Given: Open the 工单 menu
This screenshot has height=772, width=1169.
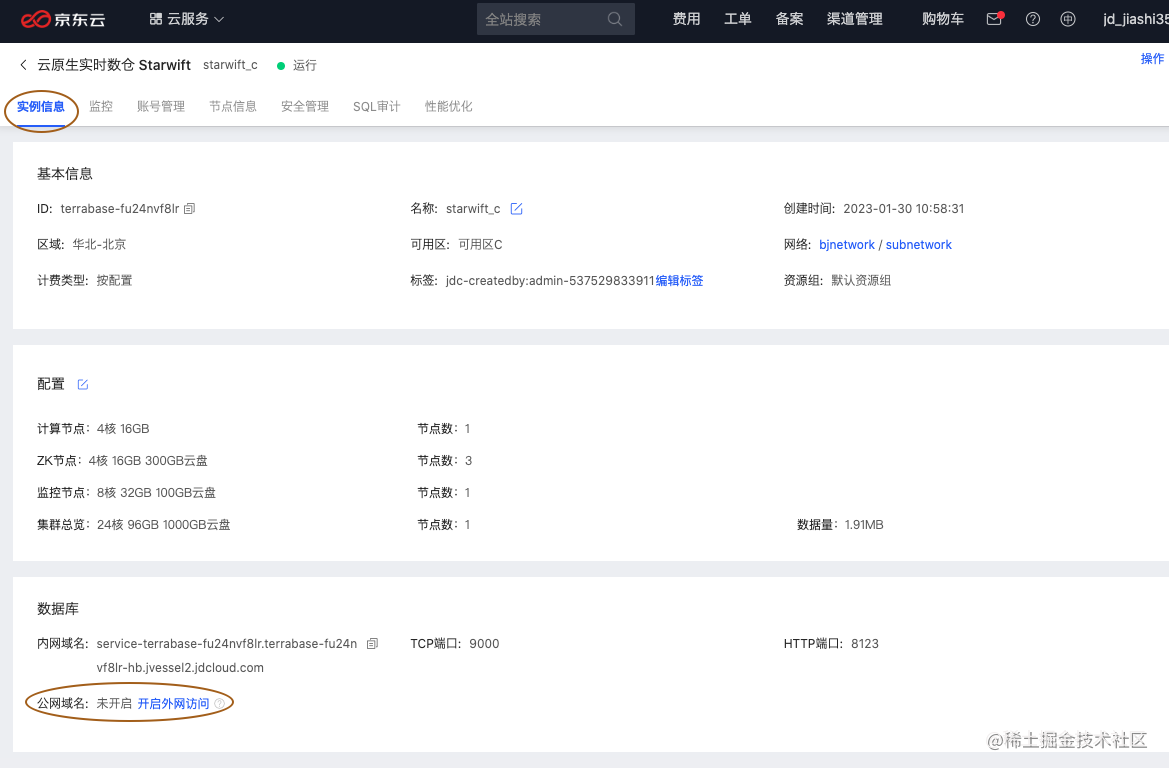Looking at the screenshot, I should tap(738, 19).
